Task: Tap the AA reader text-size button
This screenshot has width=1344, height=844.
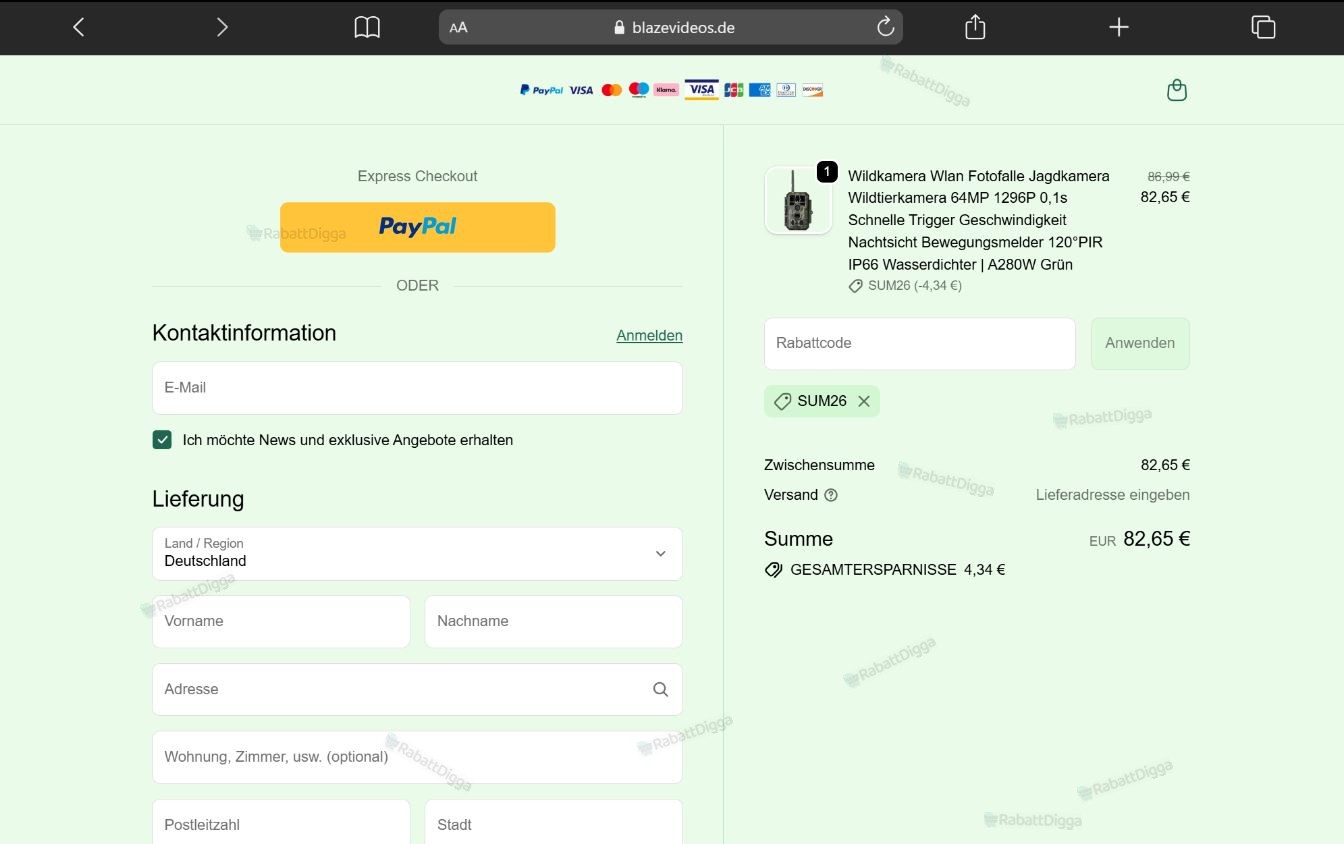Action: coord(458,28)
